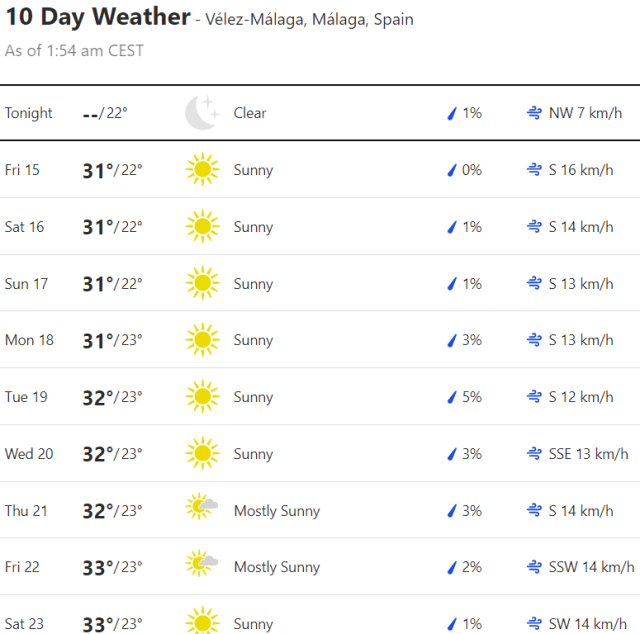Click the Mostly Sunny label for Thu 21
This screenshot has height=634, width=640.
coord(277,511)
